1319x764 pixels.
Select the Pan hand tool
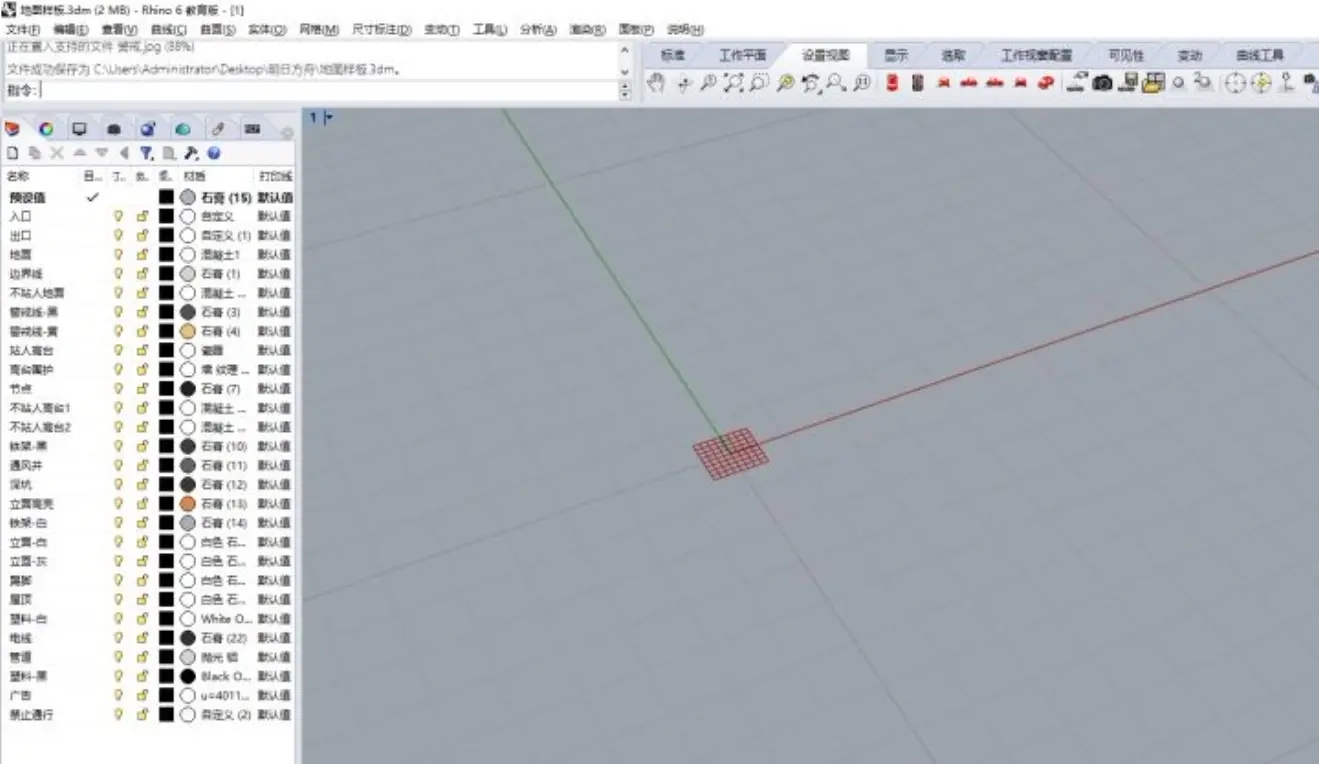point(656,84)
